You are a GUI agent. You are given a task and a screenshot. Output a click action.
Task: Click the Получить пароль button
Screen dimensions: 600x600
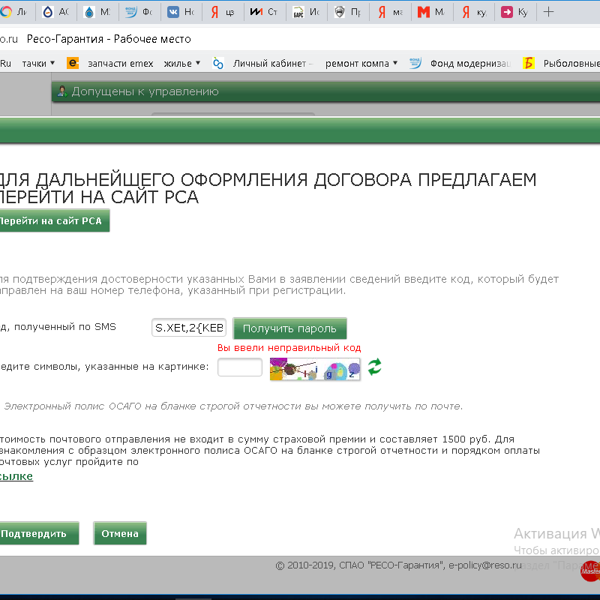[290, 328]
